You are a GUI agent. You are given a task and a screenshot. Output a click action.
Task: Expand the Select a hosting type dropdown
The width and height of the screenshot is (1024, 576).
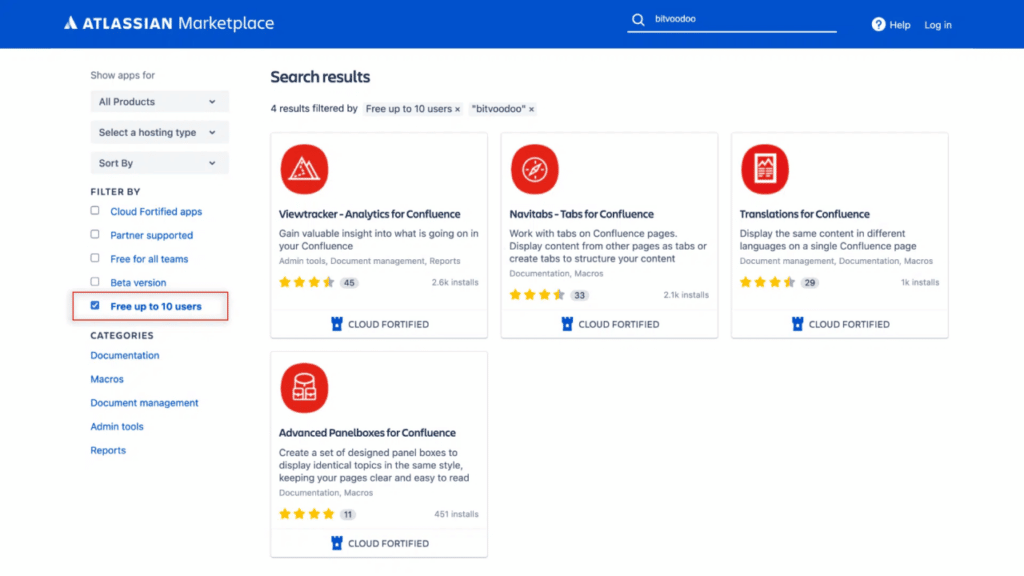coord(159,131)
